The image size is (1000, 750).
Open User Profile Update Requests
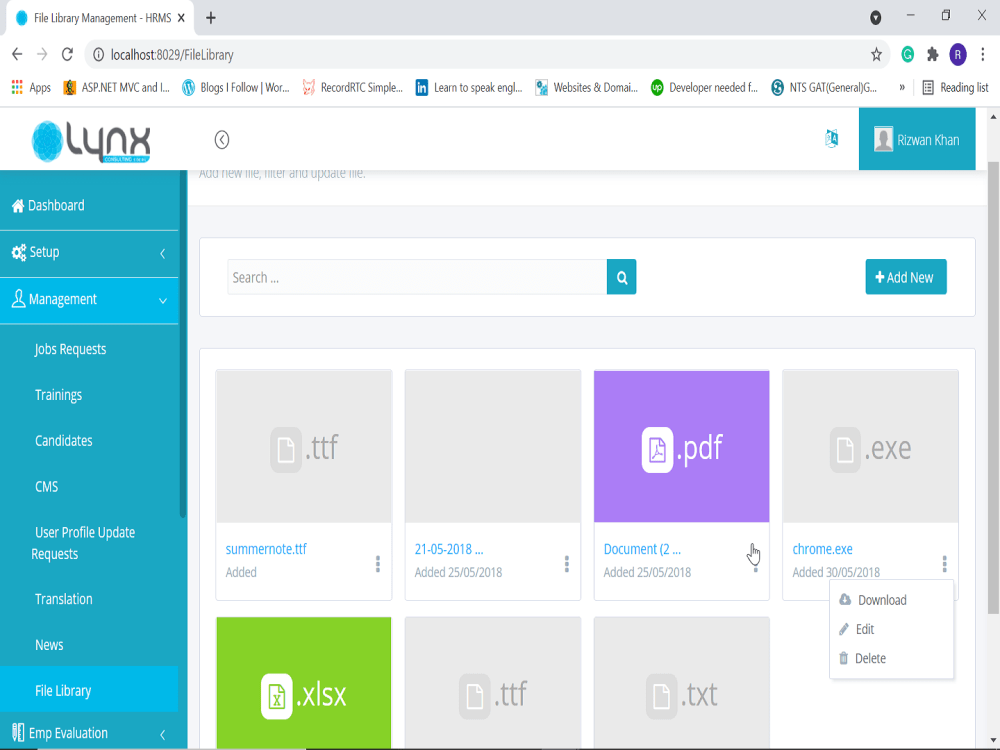pos(83,543)
